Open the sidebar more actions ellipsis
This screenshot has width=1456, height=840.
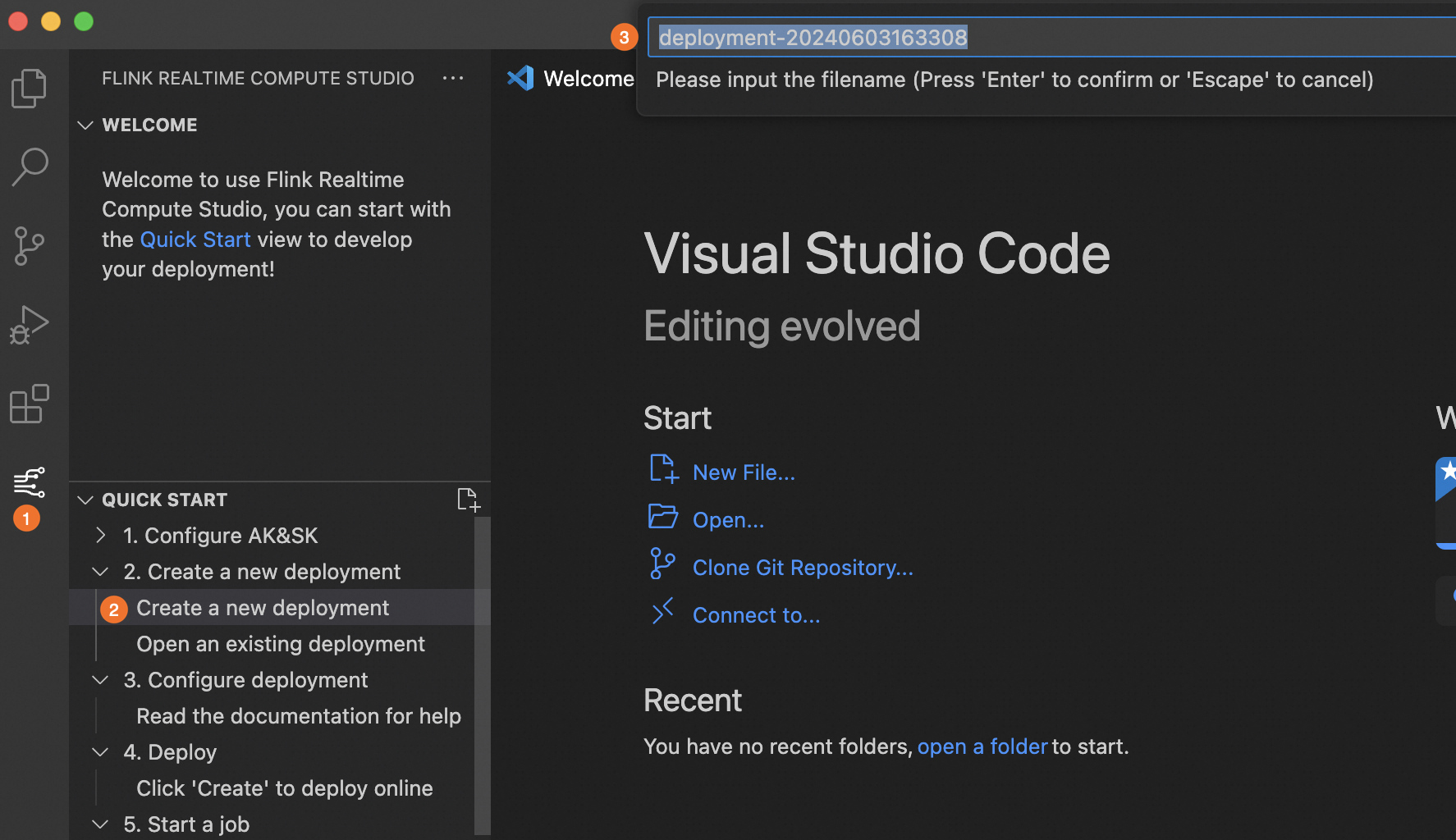453,78
